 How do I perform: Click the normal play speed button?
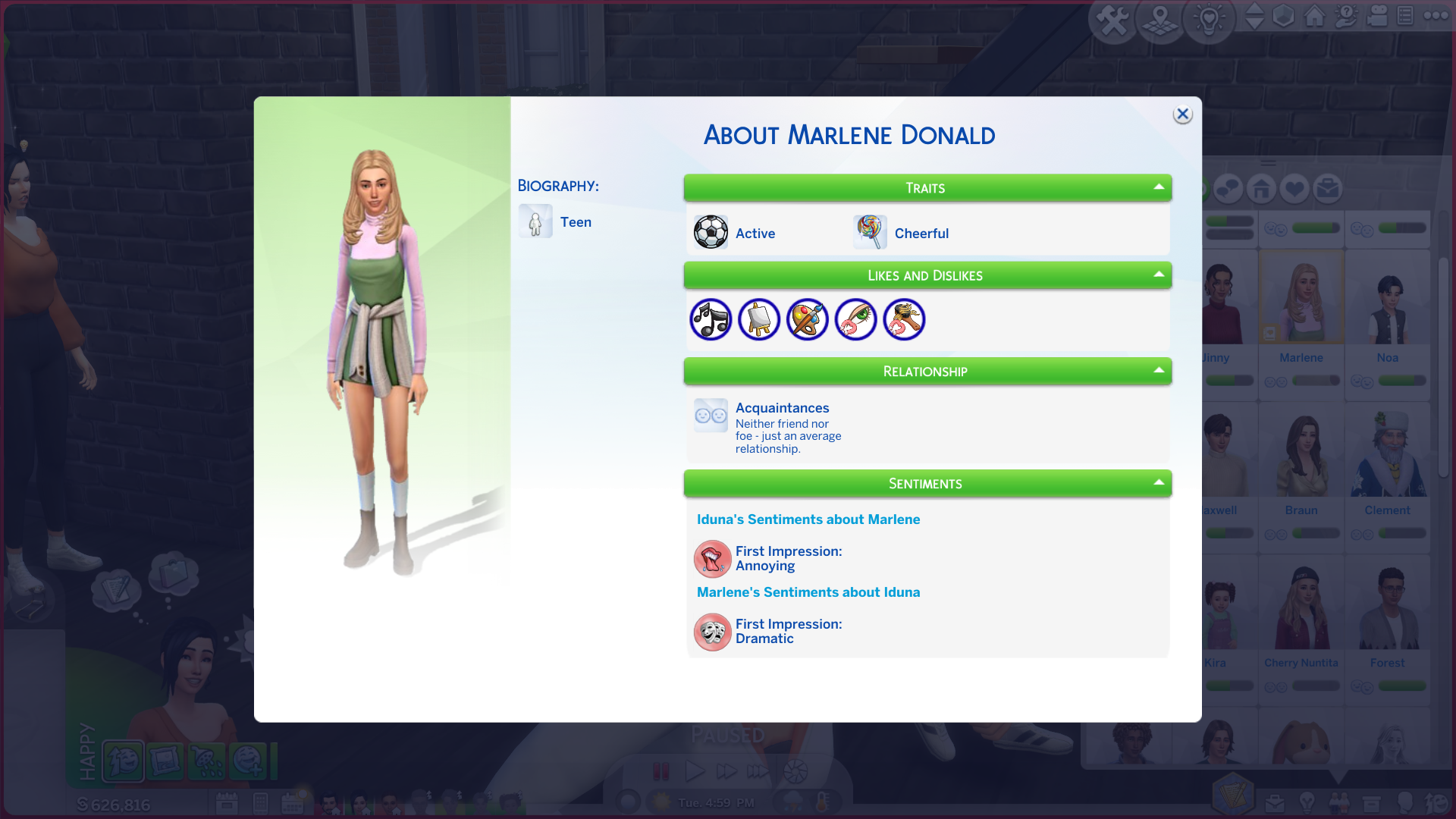[694, 772]
